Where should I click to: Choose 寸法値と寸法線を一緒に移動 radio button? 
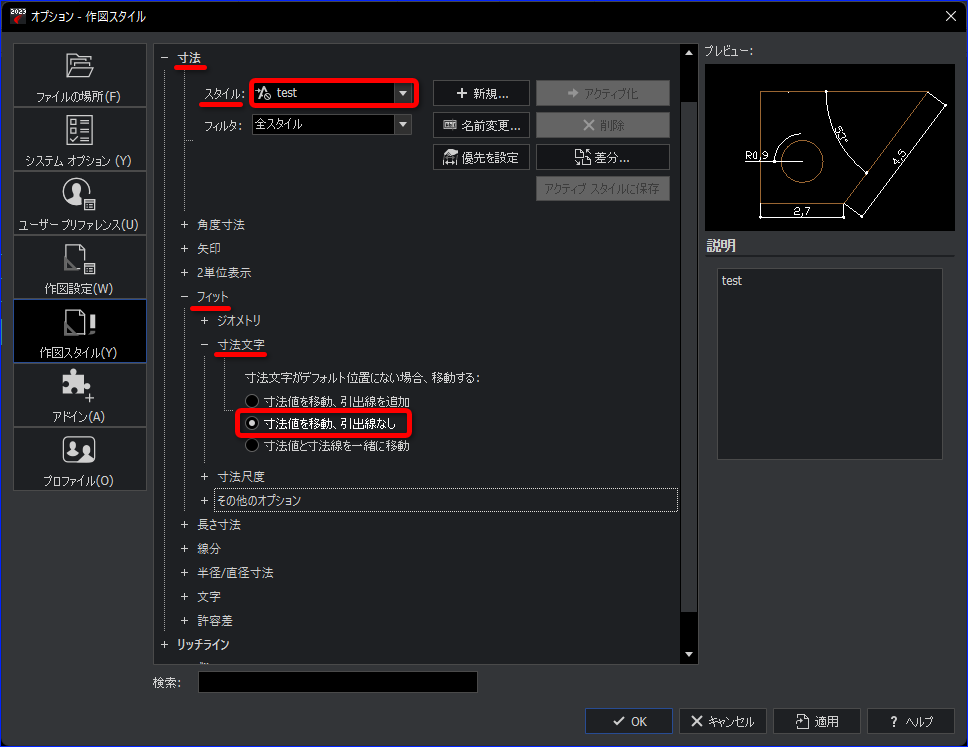[x=252, y=445]
